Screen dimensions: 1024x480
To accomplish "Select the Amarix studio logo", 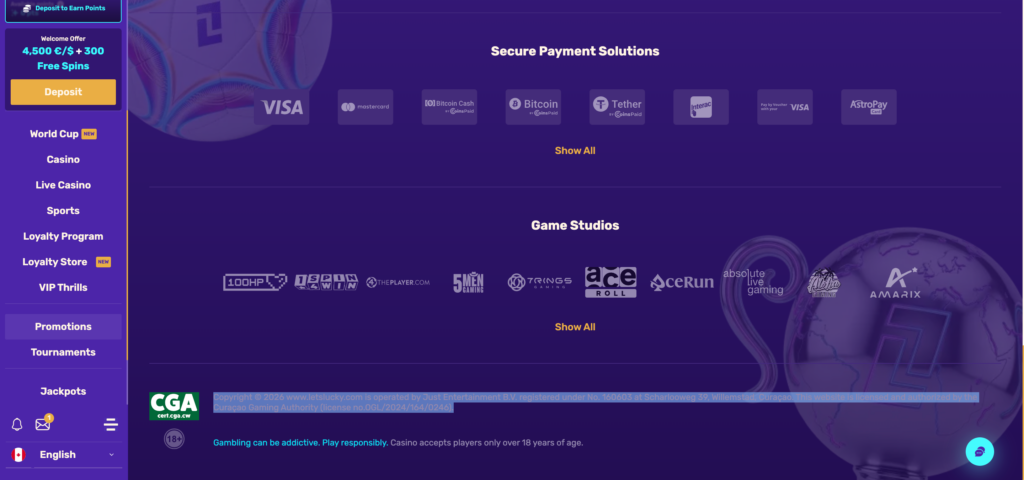I will [x=895, y=283].
